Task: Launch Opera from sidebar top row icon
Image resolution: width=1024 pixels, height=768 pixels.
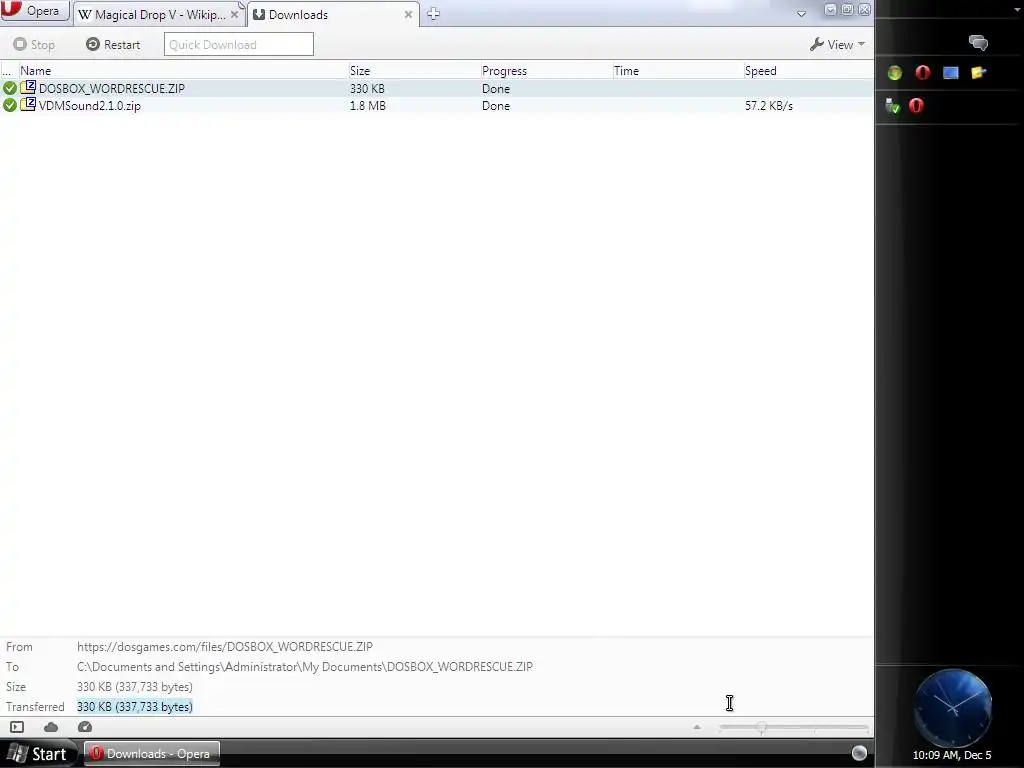Action: [x=923, y=72]
